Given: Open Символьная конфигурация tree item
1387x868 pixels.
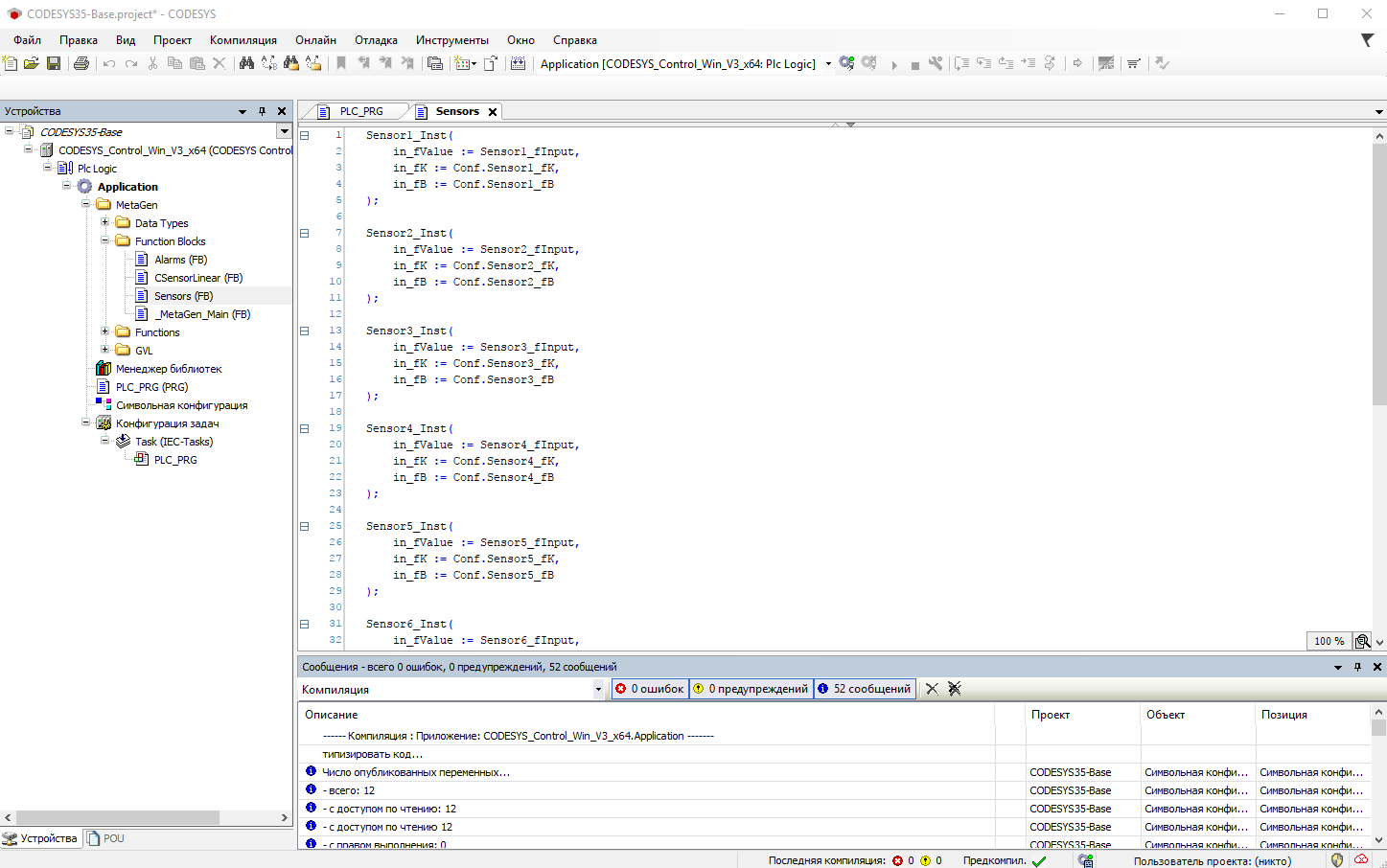Looking at the screenshot, I should point(181,405).
